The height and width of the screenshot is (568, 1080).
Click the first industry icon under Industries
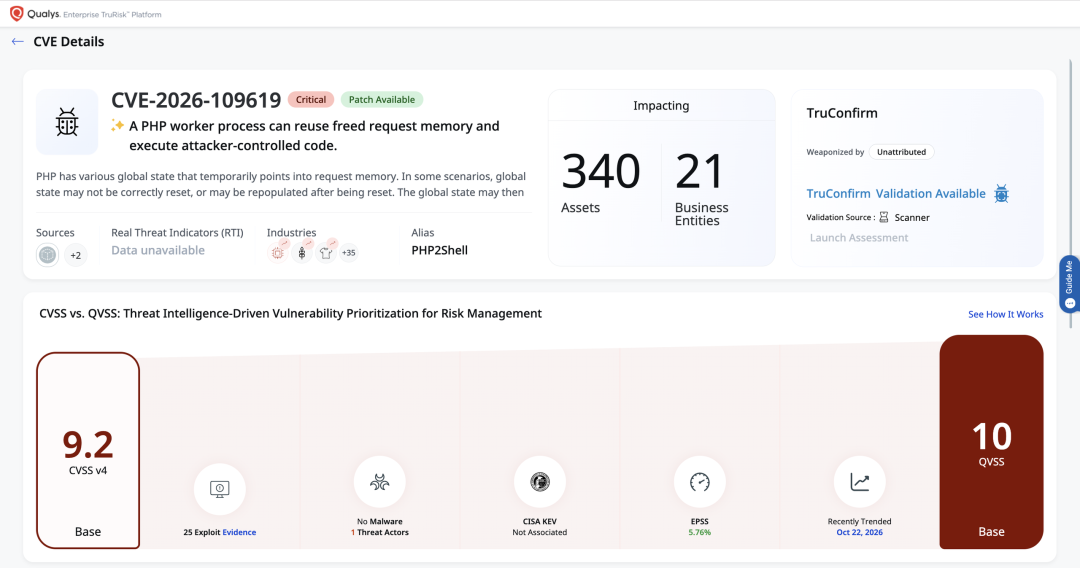278,253
